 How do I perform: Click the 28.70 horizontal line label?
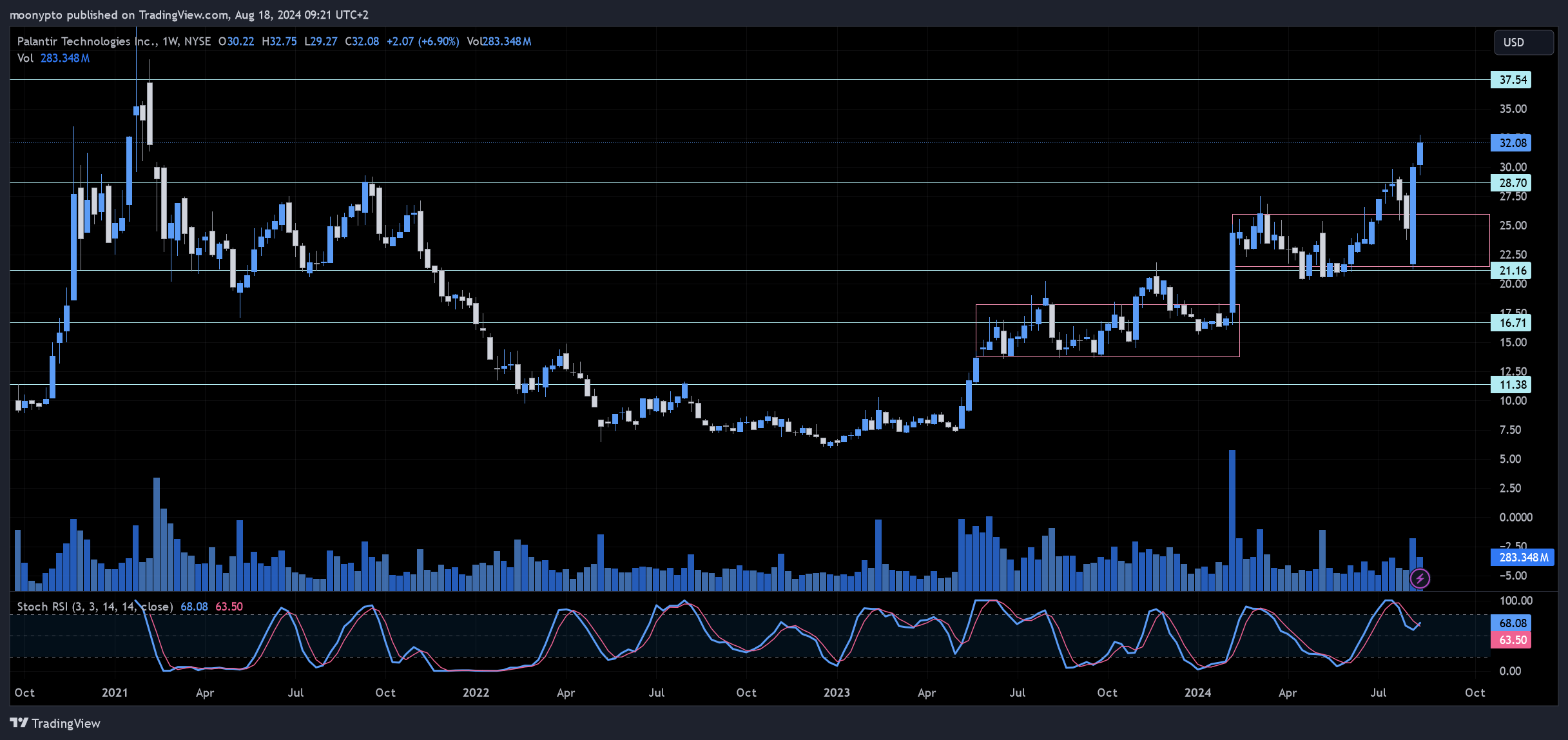(x=1511, y=183)
